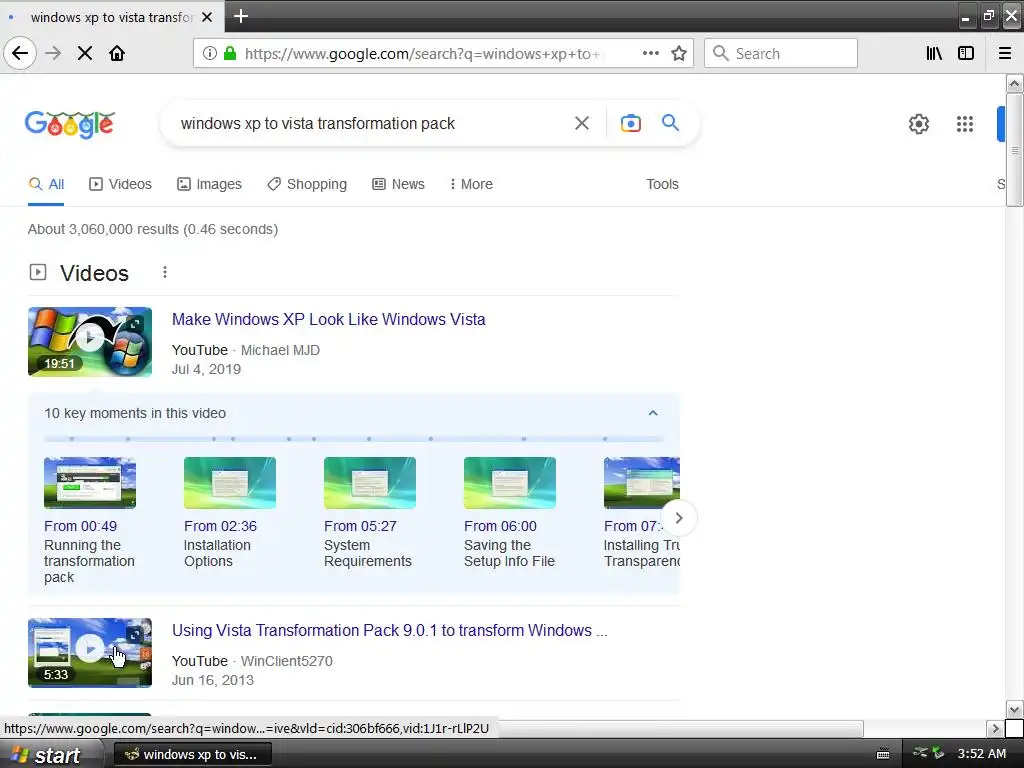The image size is (1024, 768).
Task: Switch to the Images tab
Action: pyautogui.click(x=209, y=184)
